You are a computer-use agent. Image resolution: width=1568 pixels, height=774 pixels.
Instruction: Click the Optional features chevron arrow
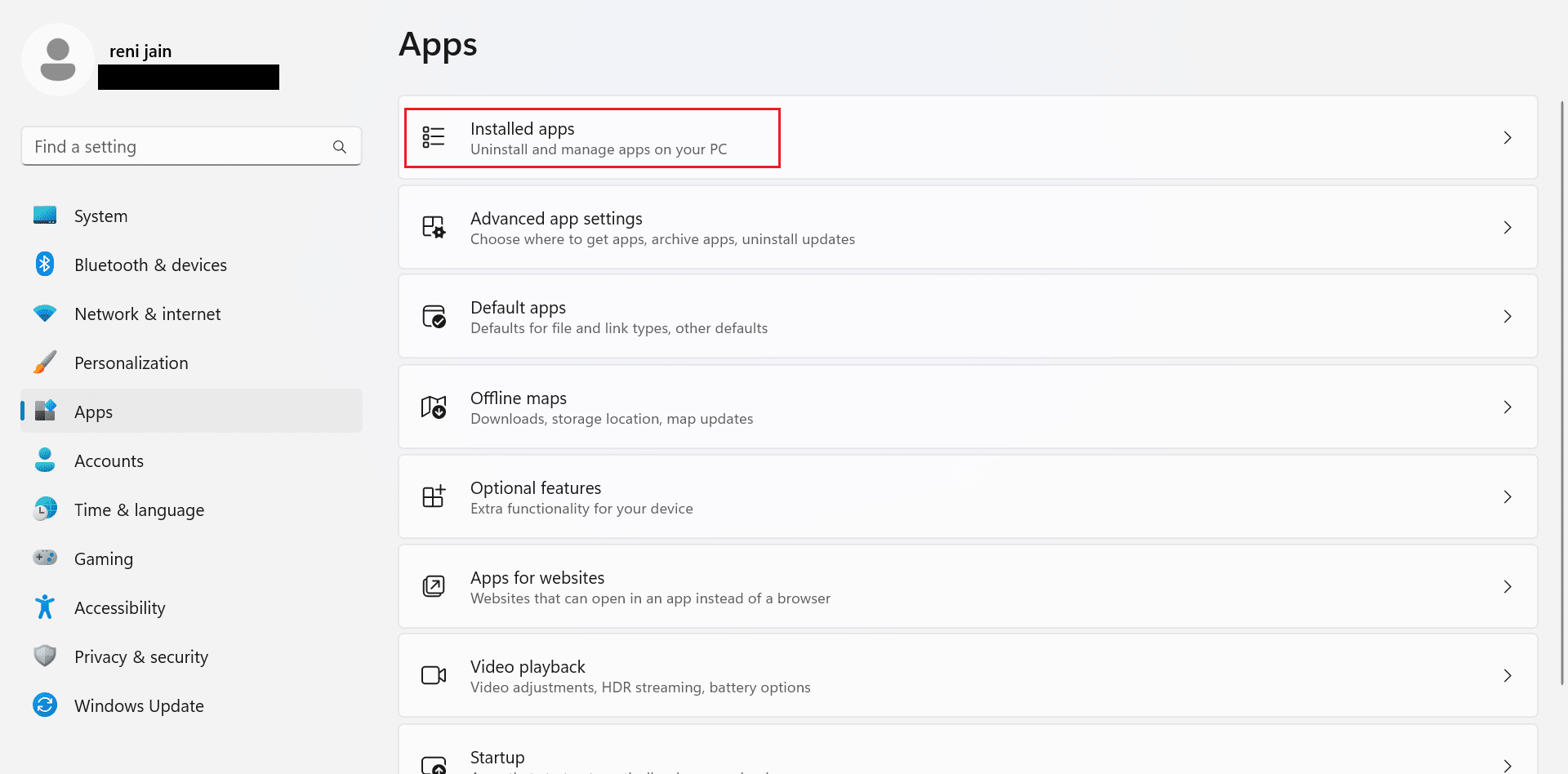click(x=1508, y=496)
